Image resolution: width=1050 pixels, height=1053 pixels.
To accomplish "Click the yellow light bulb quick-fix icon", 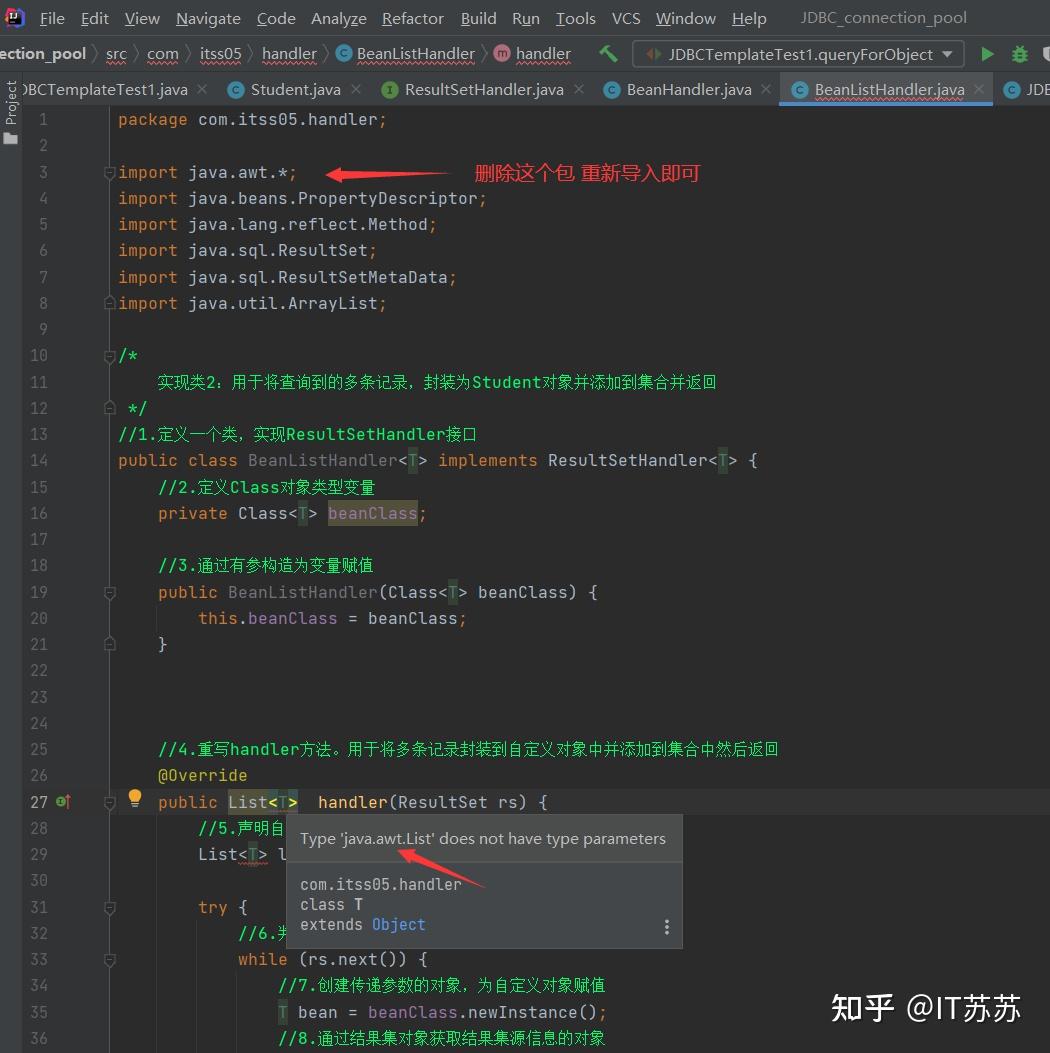I will click(135, 798).
